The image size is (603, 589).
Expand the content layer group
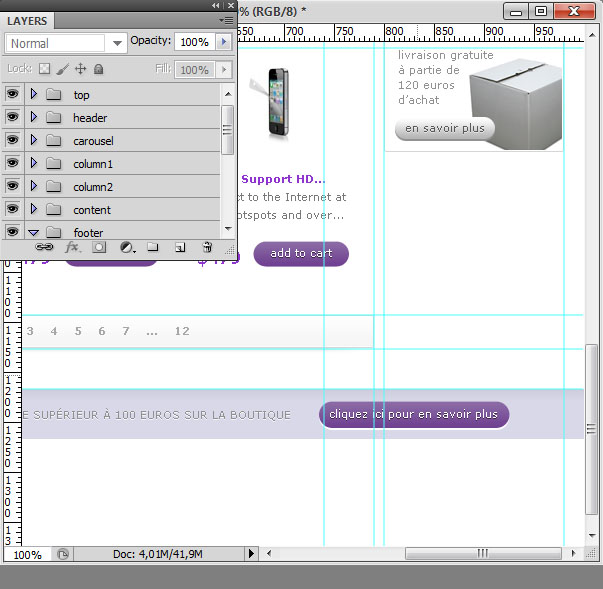coord(33,209)
